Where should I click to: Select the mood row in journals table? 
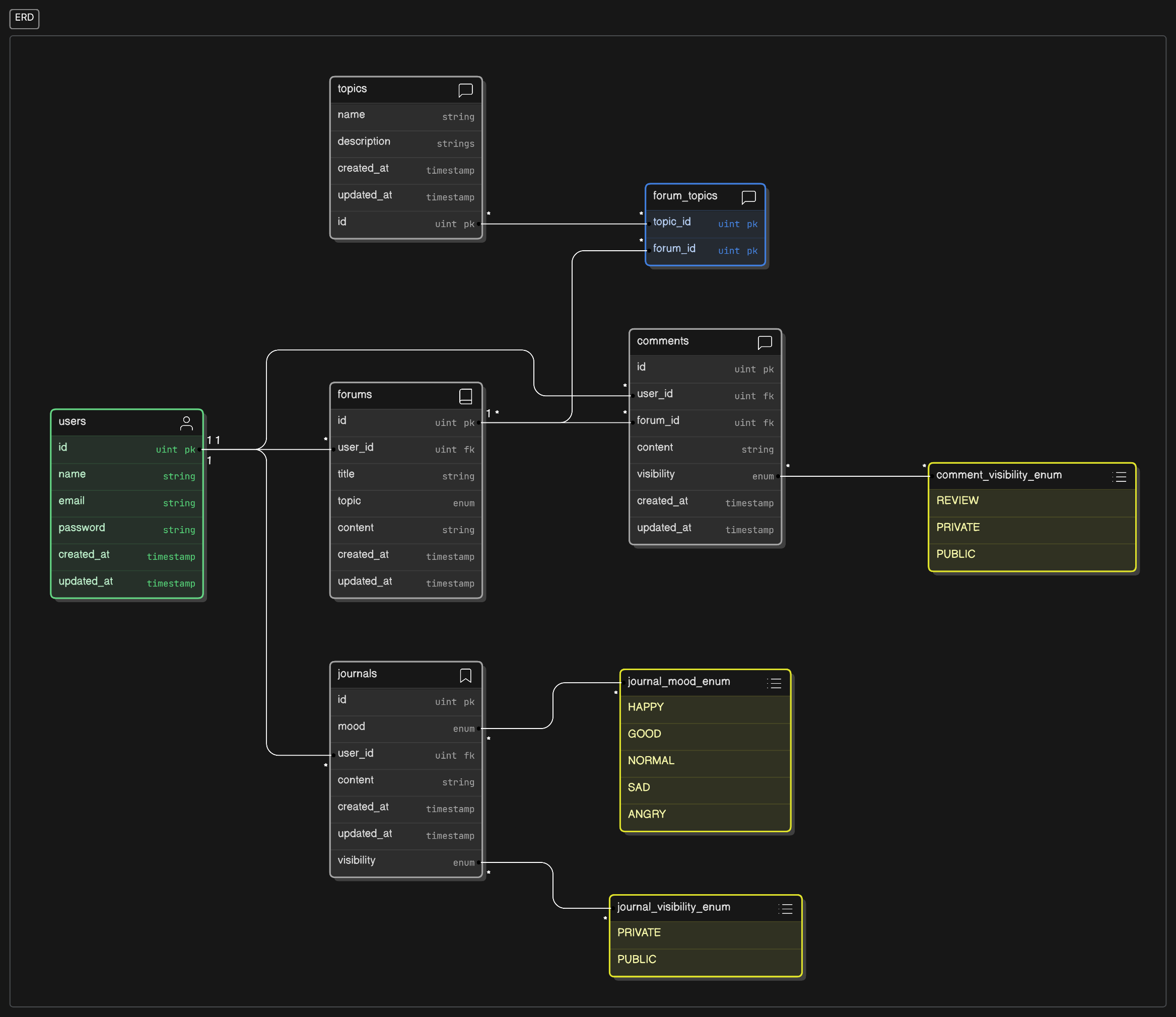click(x=405, y=727)
